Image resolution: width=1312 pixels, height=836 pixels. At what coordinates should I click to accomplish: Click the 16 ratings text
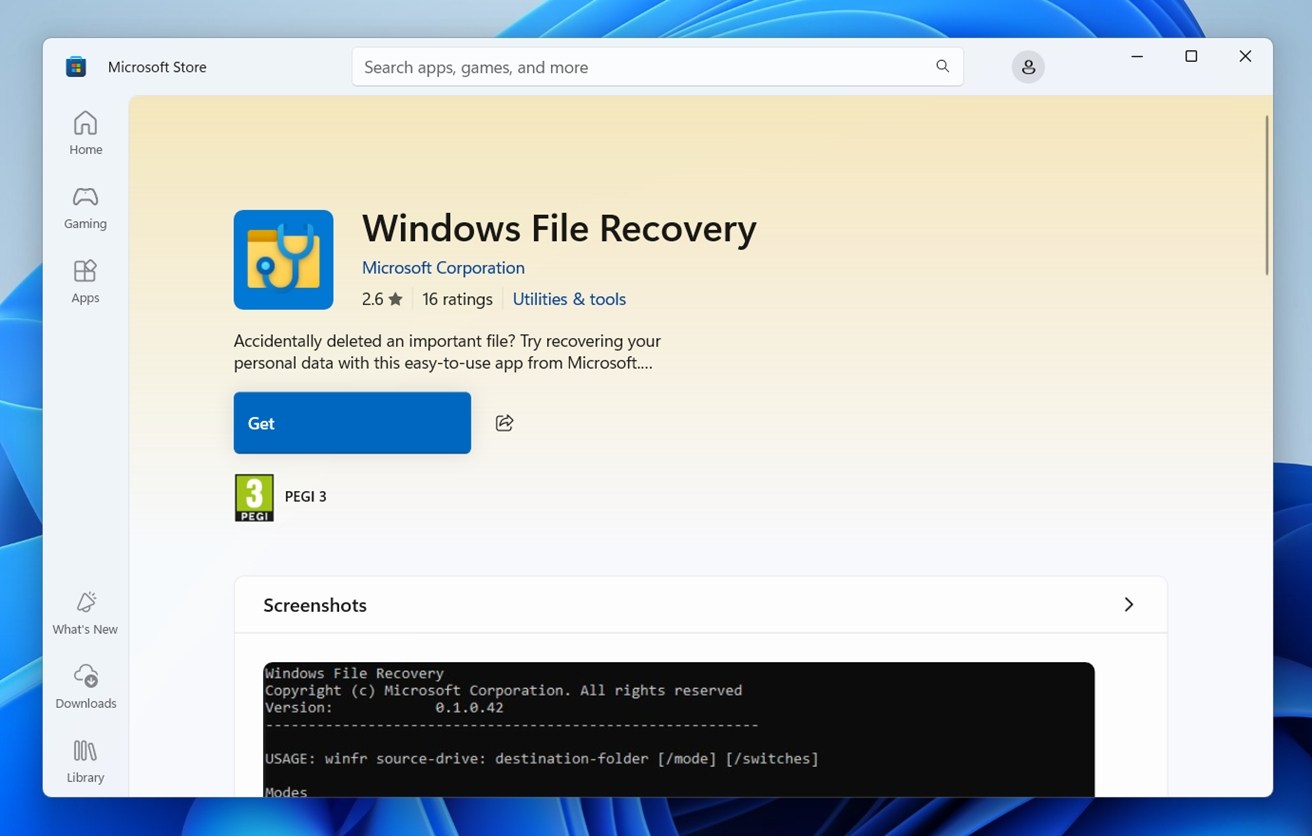tap(457, 299)
